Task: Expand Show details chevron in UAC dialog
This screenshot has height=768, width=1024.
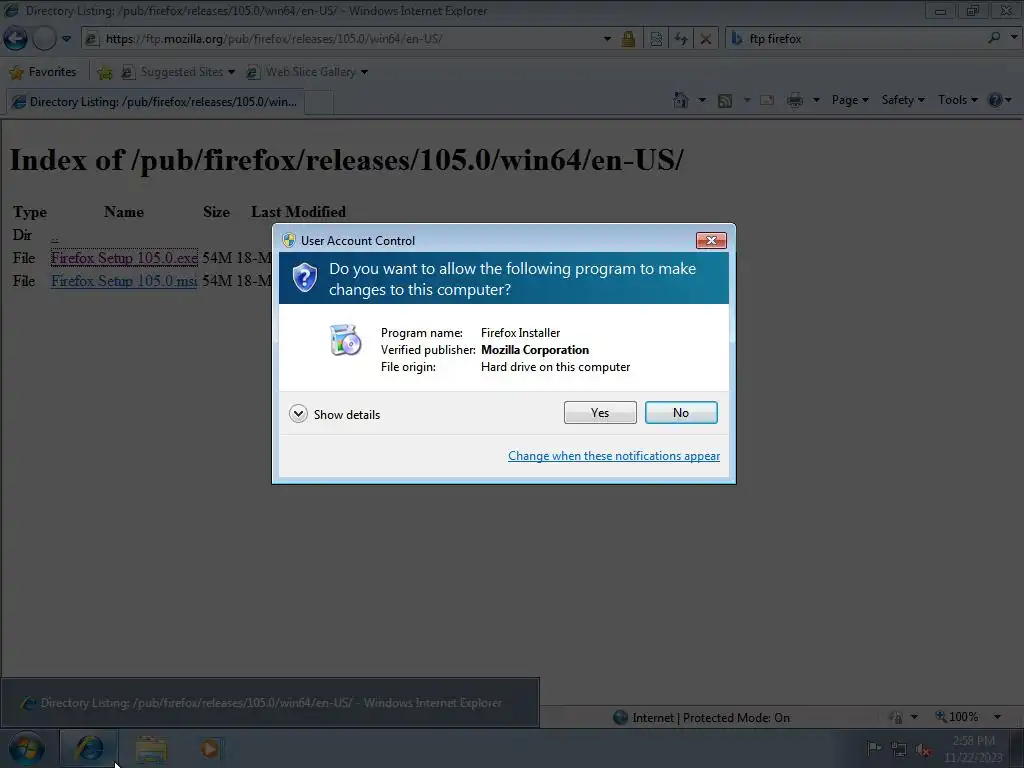Action: click(298, 414)
